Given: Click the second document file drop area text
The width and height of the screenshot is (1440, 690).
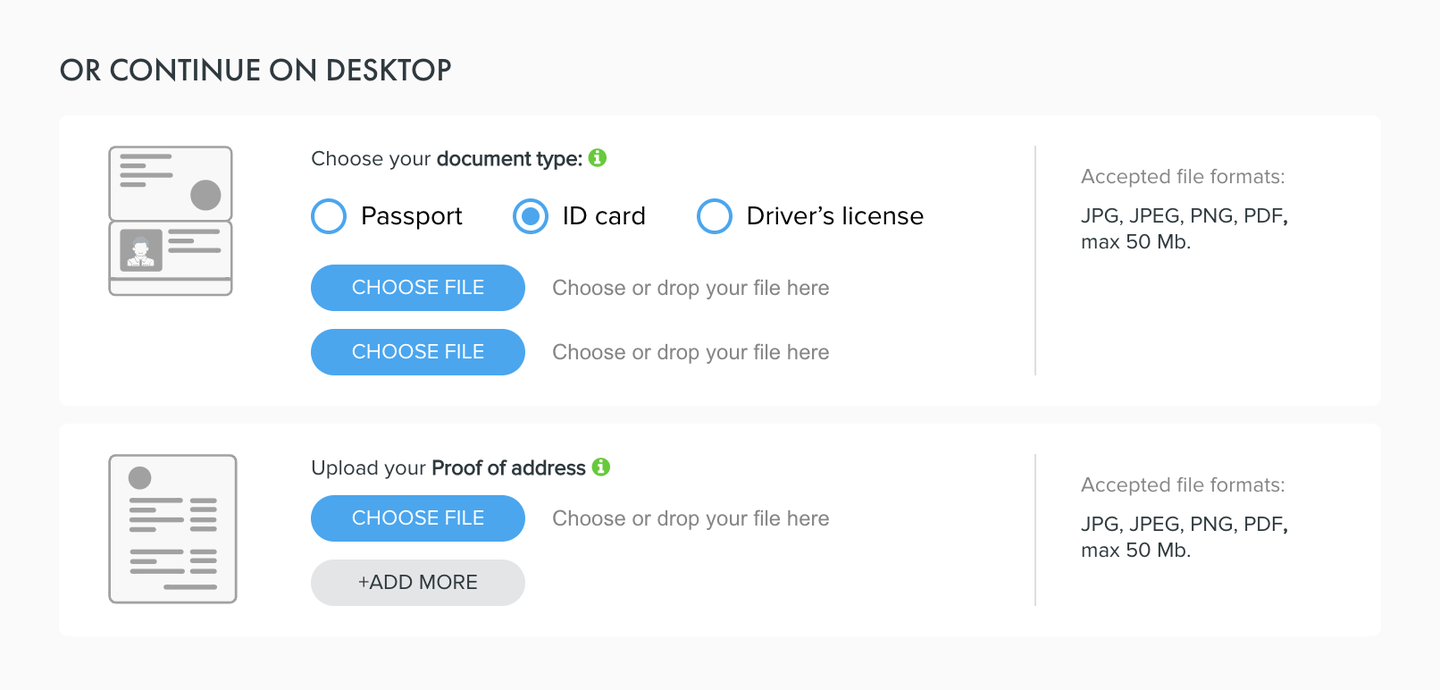Looking at the screenshot, I should tap(690, 352).
